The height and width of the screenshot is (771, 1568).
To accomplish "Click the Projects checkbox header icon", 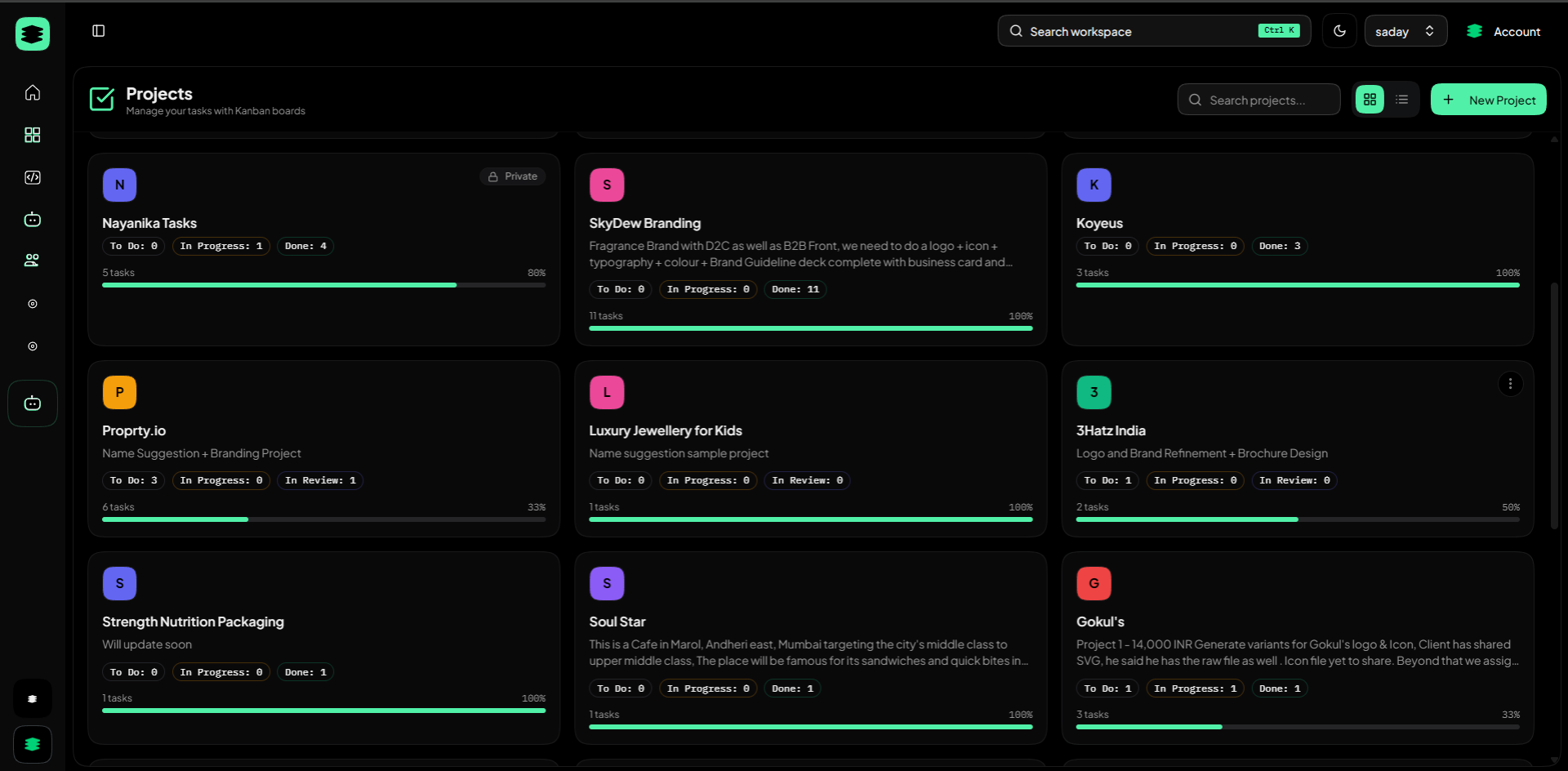I will 102,100.
